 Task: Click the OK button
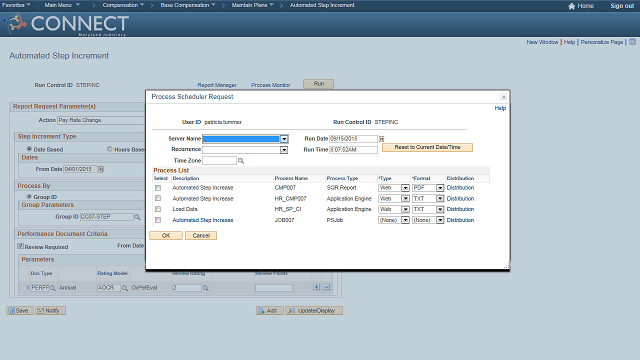click(x=166, y=236)
